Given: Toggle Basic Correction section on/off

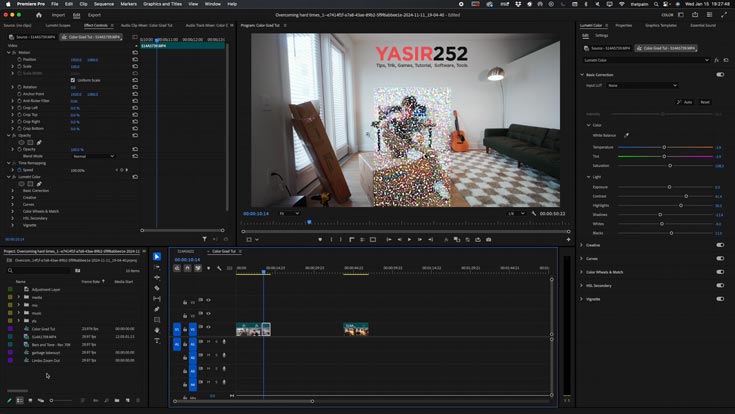Looking at the screenshot, I should pos(720,75).
